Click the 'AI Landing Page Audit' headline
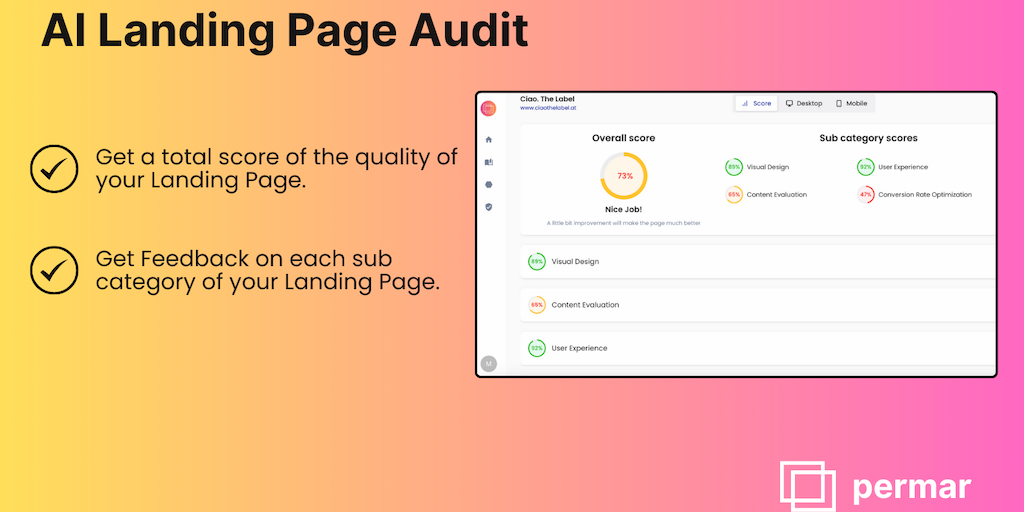 coord(285,31)
